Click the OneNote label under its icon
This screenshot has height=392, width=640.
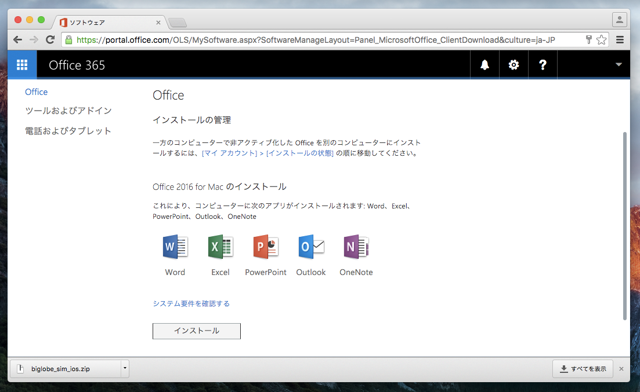tap(356, 272)
